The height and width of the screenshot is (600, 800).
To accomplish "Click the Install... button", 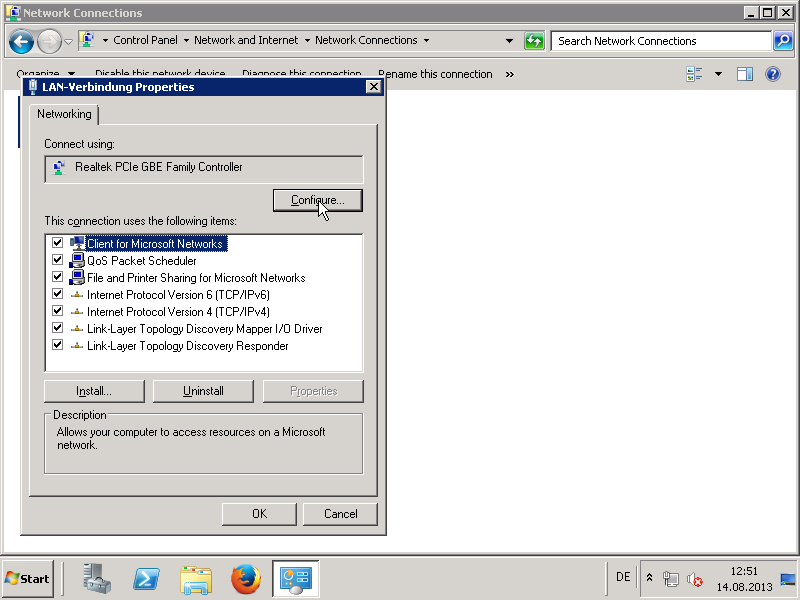I will 94,391.
